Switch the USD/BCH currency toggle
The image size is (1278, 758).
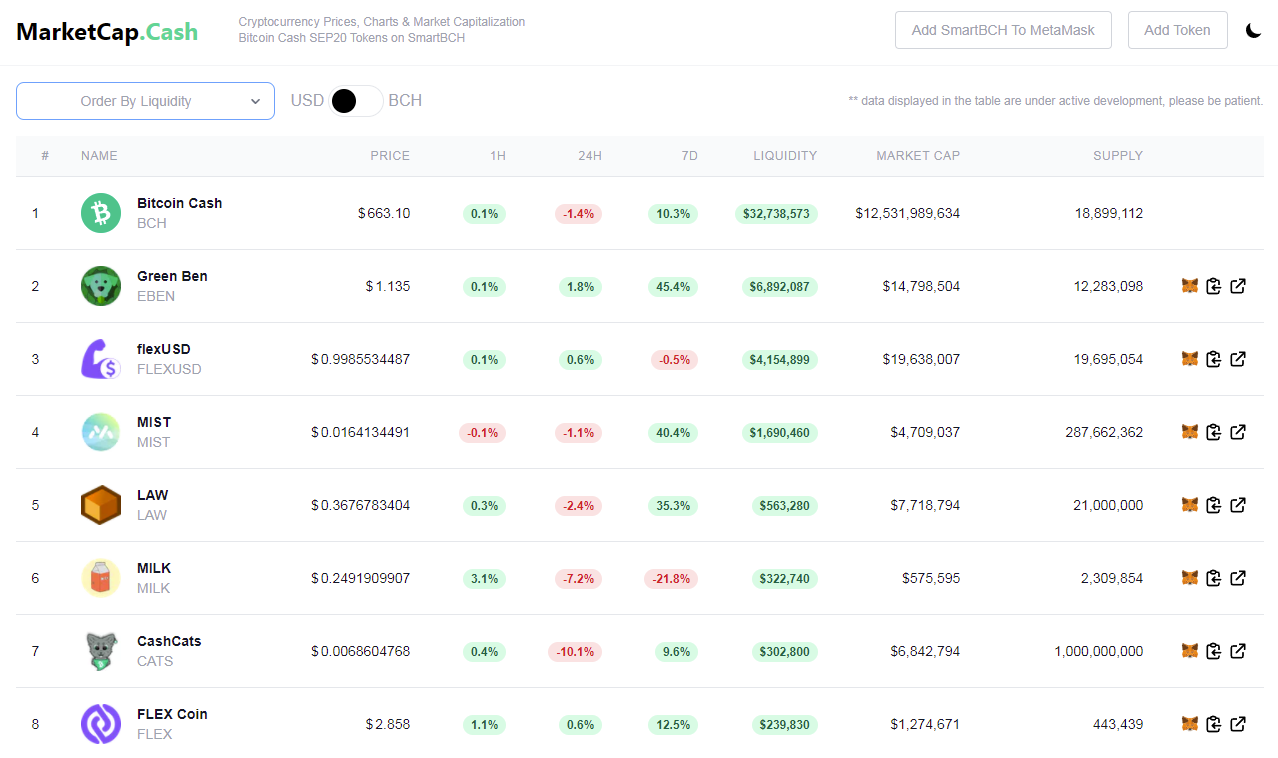[x=356, y=101]
